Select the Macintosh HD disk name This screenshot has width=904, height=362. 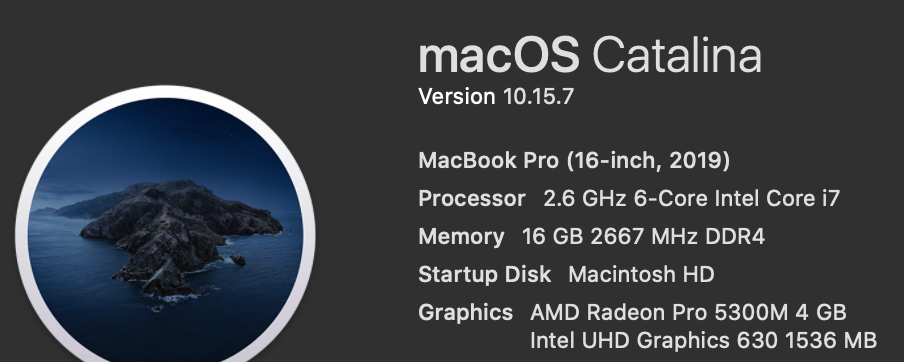click(641, 274)
